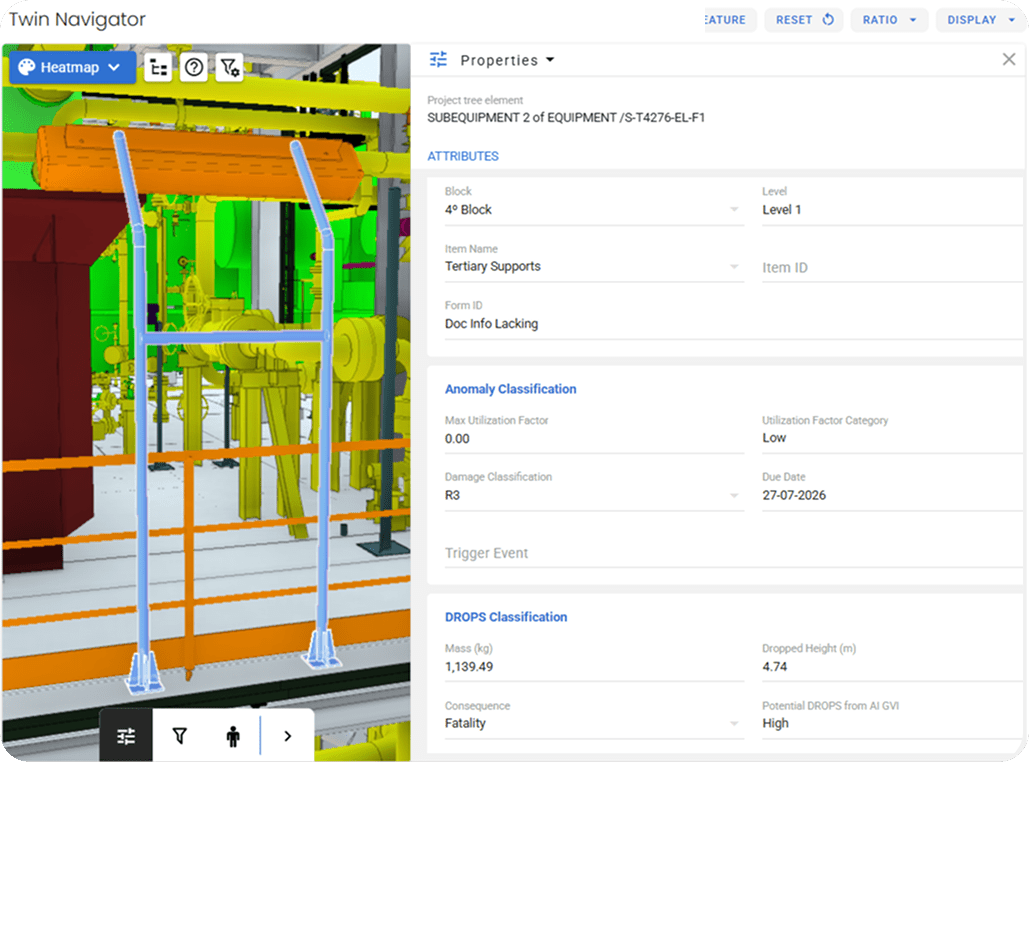Screen dimensions: 1029x942
Task: Select the properties sliders icon in bottom toolbar
Action: 126,736
